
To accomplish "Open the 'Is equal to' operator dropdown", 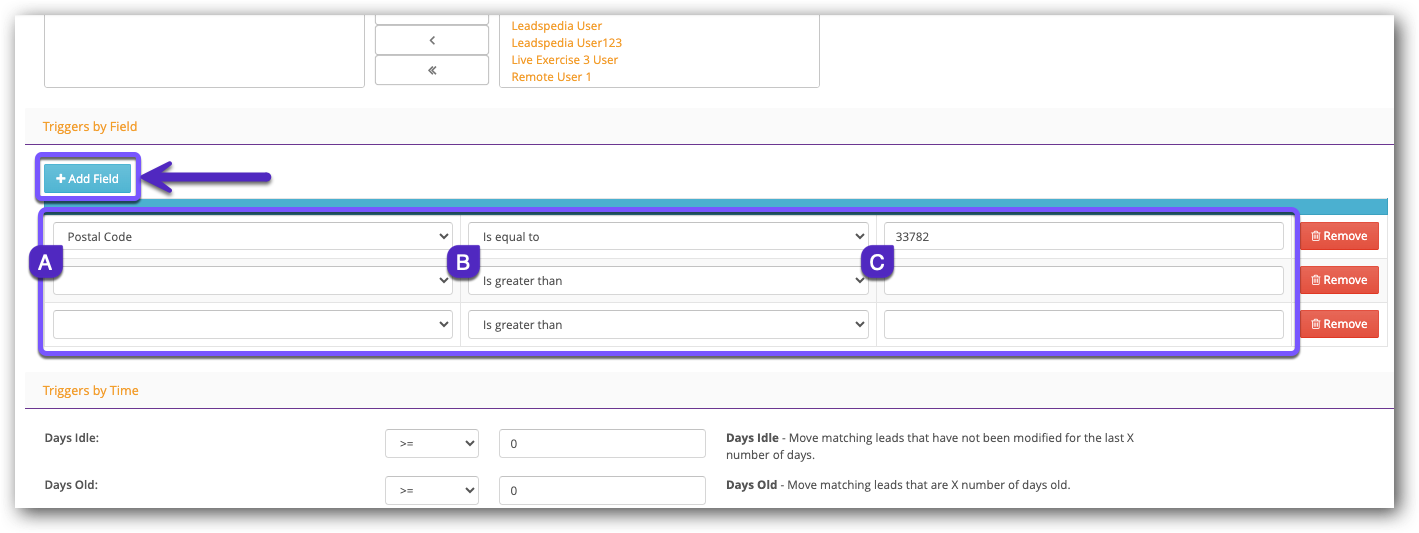I will click(x=668, y=237).
